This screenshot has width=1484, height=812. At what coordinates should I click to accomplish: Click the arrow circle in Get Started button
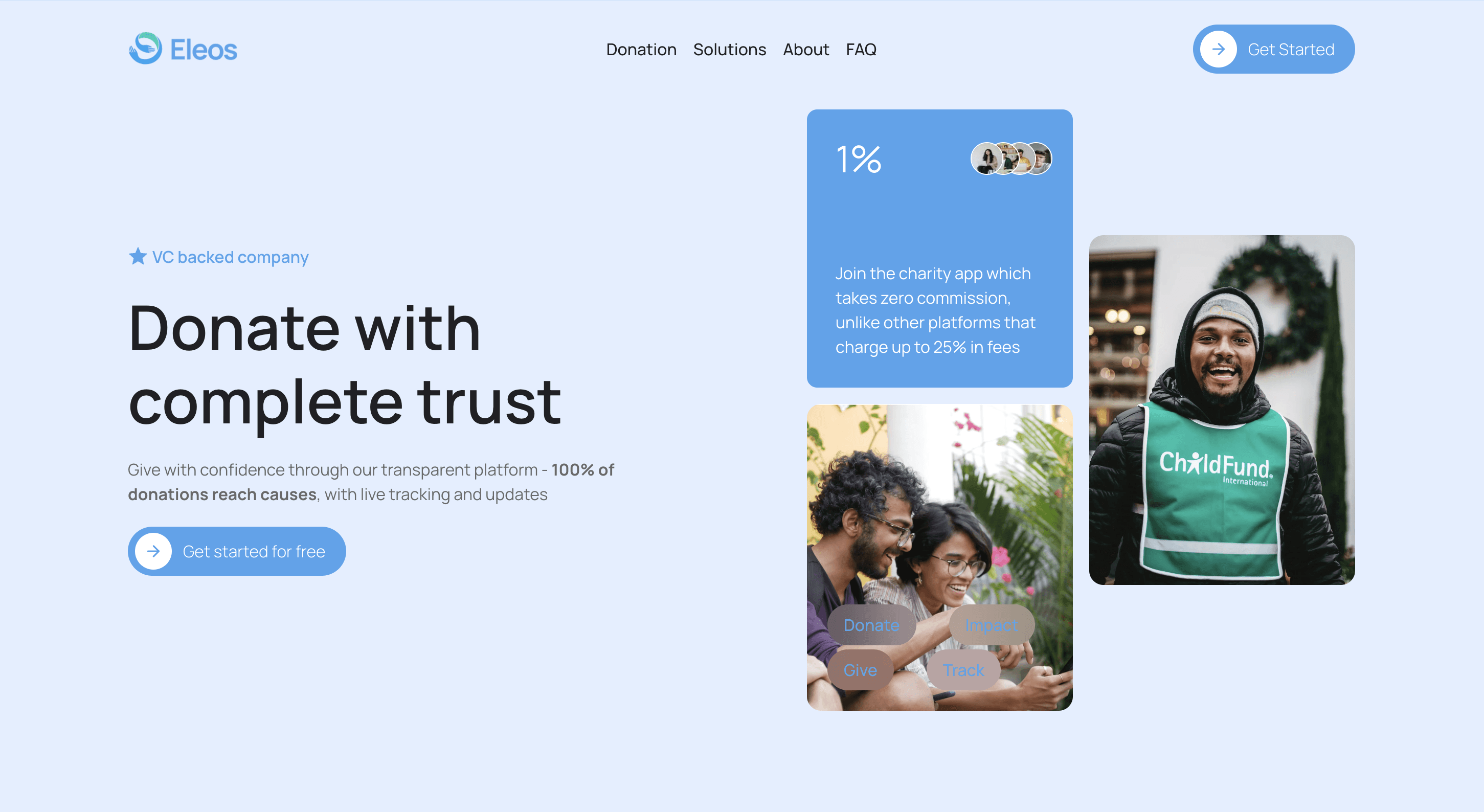(1218, 50)
